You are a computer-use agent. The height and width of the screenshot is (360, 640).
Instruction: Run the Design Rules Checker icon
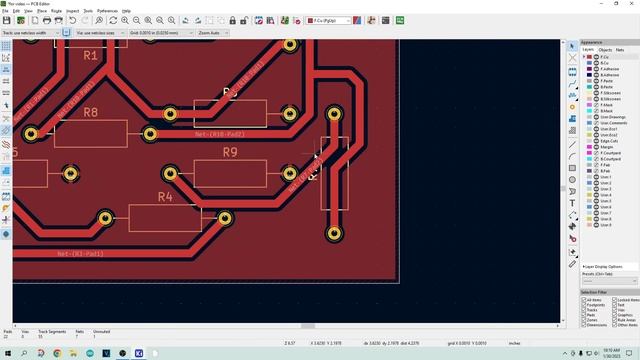tap(297, 20)
